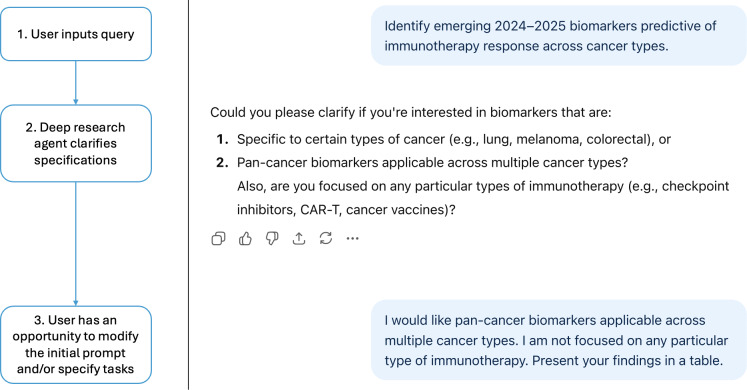This screenshot has height=390, width=747.
Task: Give the response a thumbs up
Action: pyautogui.click(x=245, y=238)
